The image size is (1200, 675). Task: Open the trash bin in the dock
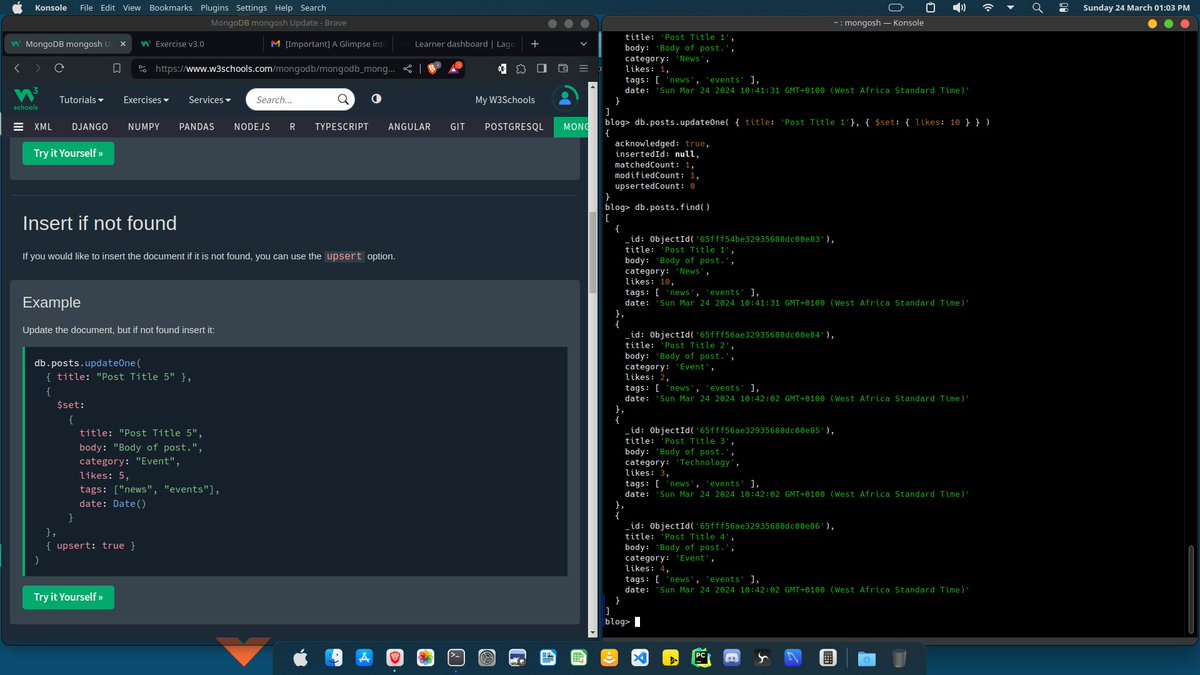pyautogui.click(x=899, y=657)
